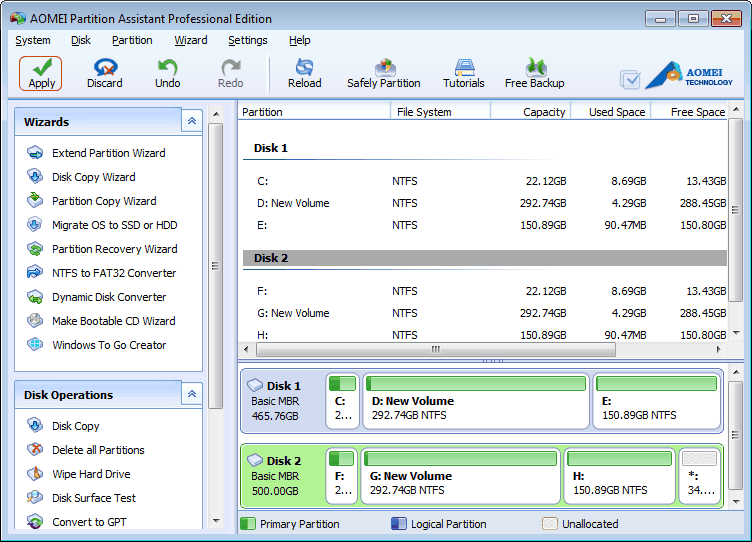The height and width of the screenshot is (542, 752).
Task: Start the Windows To Go Creator
Action: (x=109, y=345)
